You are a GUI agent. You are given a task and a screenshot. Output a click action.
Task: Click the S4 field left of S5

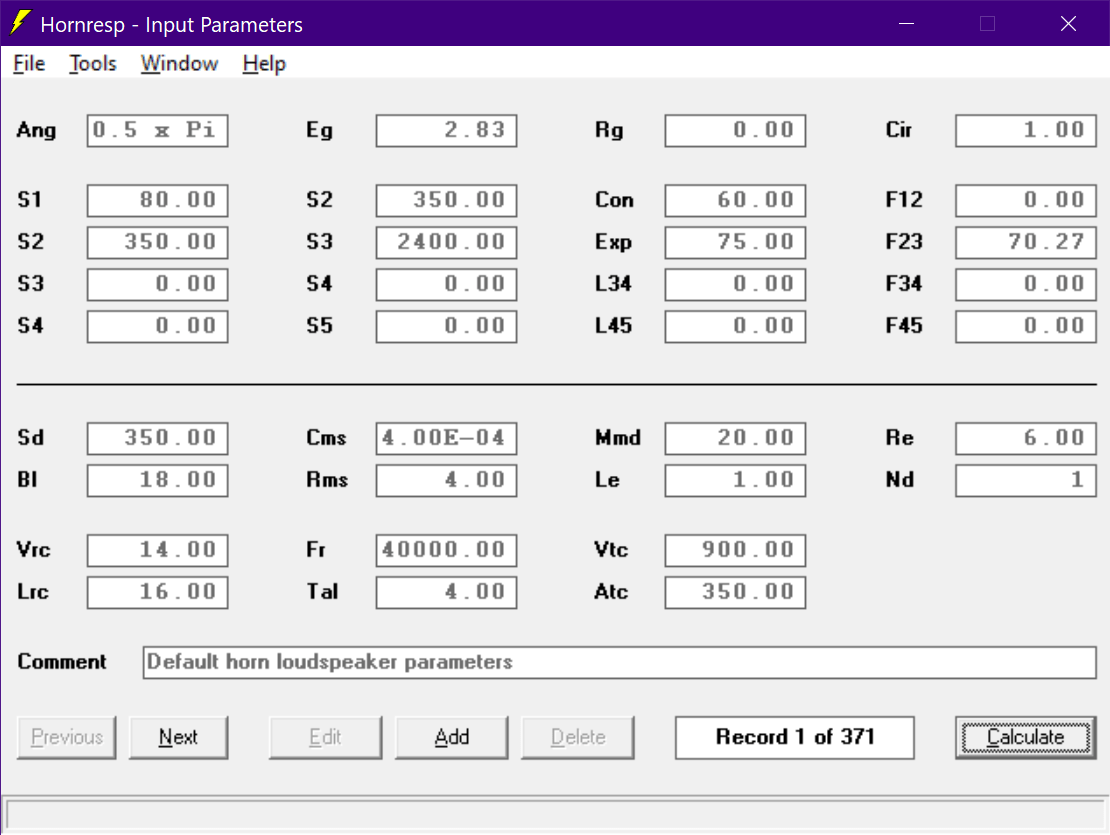coord(157,326)
